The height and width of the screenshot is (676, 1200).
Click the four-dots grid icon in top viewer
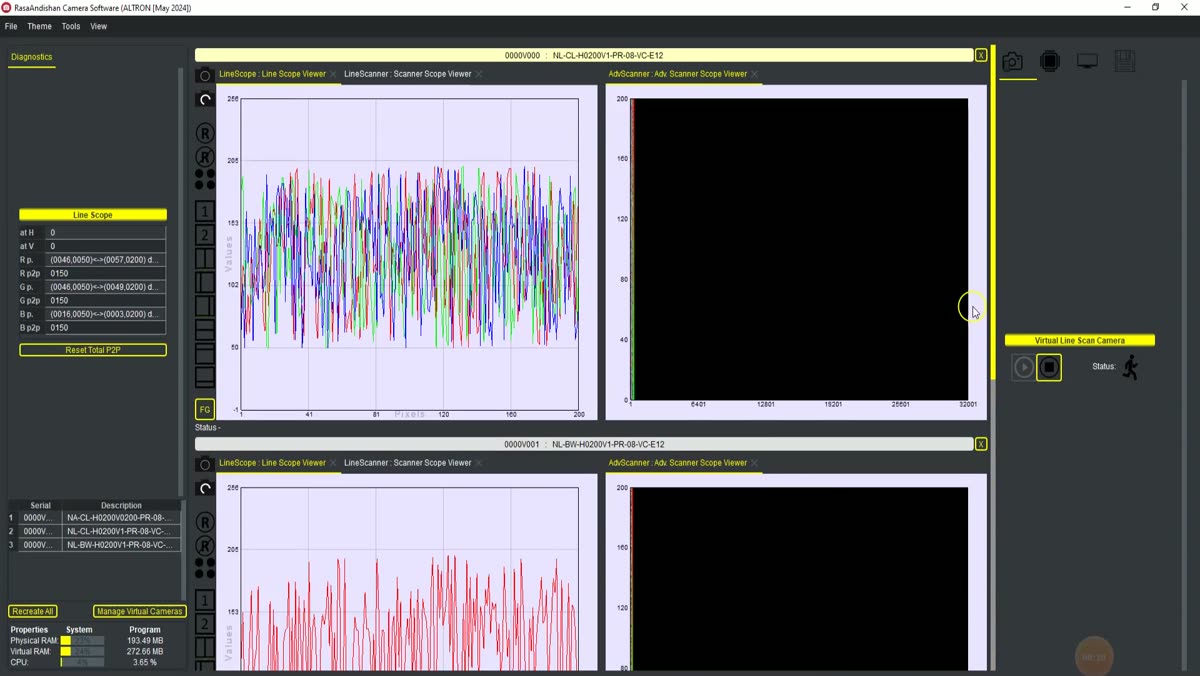point(205,179)
